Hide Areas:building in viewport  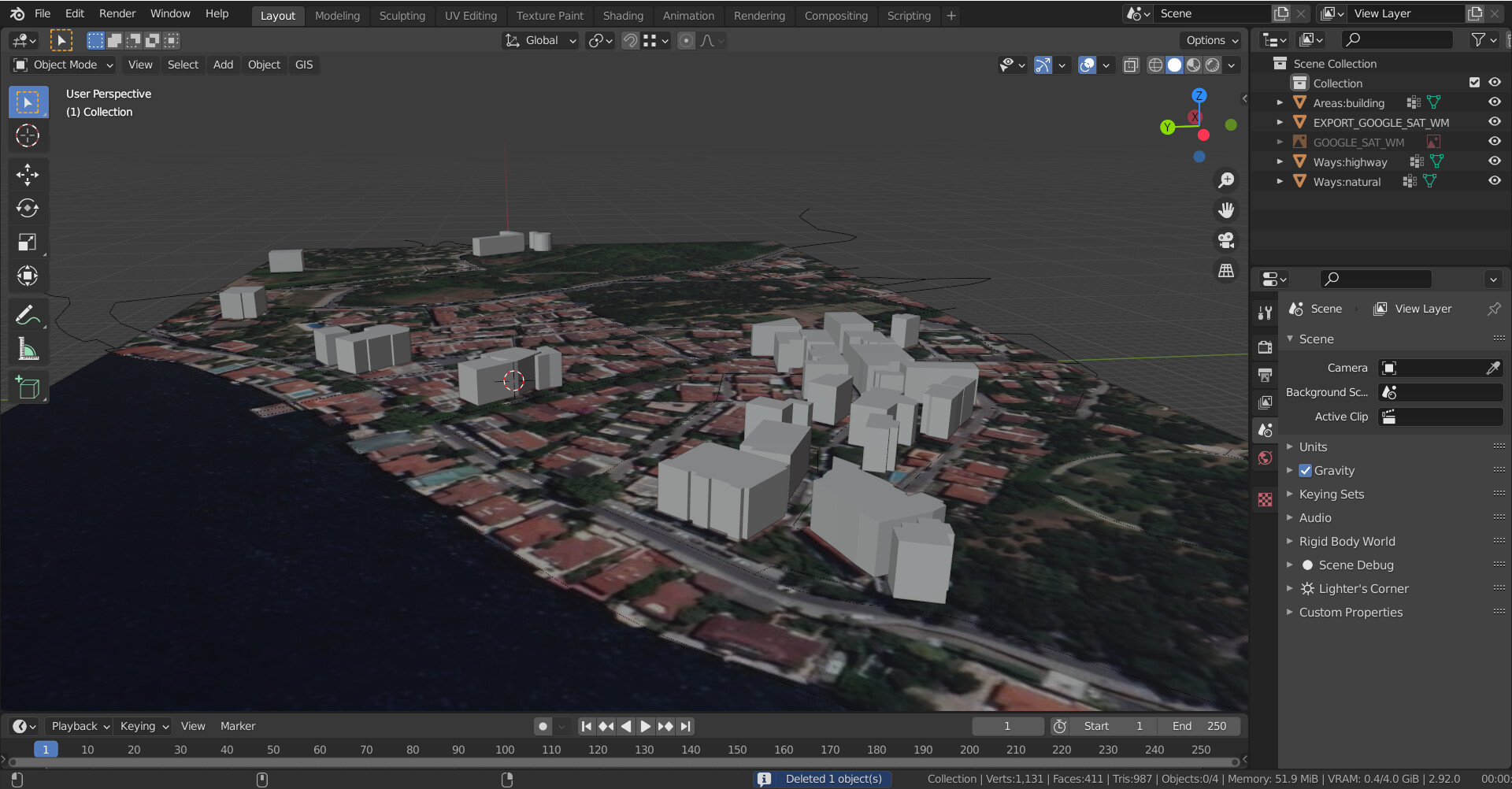(x=1494, y=102)
